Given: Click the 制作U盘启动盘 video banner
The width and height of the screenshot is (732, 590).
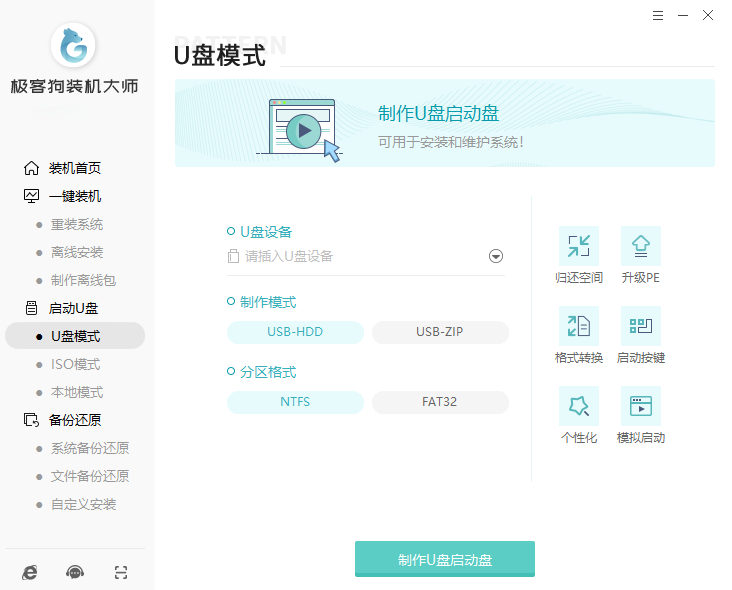Looking at the screenshot, I should coord(444,123).
